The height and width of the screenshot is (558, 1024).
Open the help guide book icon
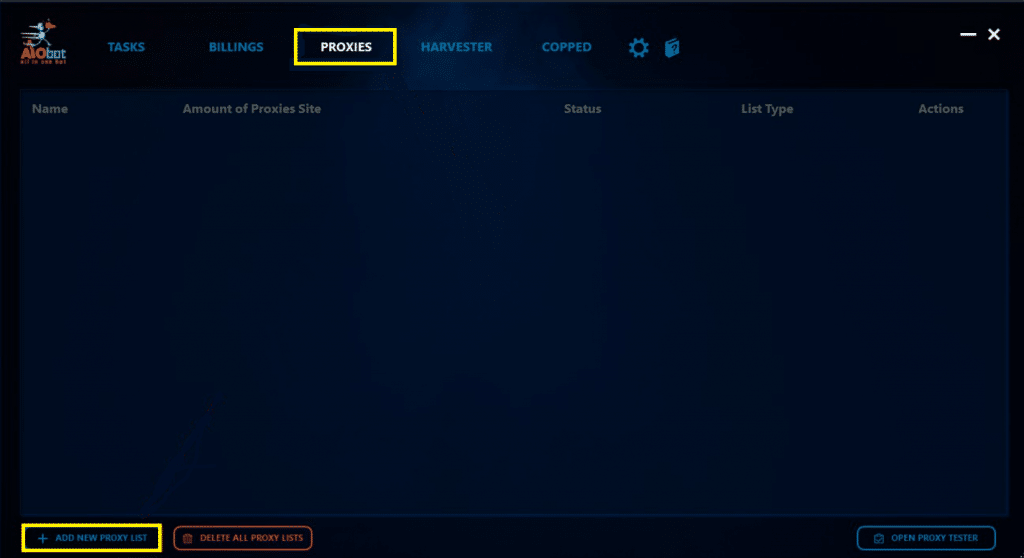coord(672,48)
